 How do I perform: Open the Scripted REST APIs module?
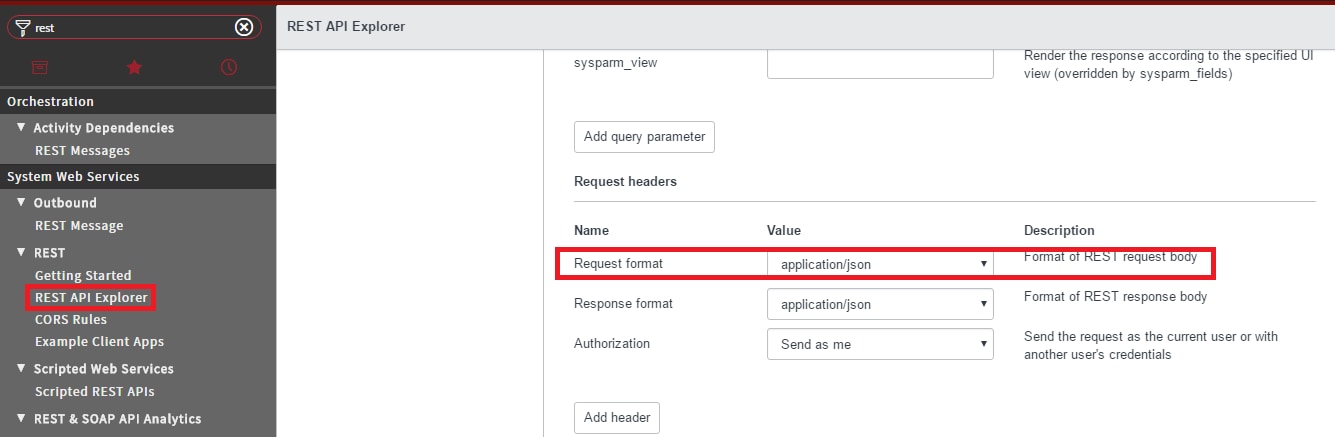[95, 391]
